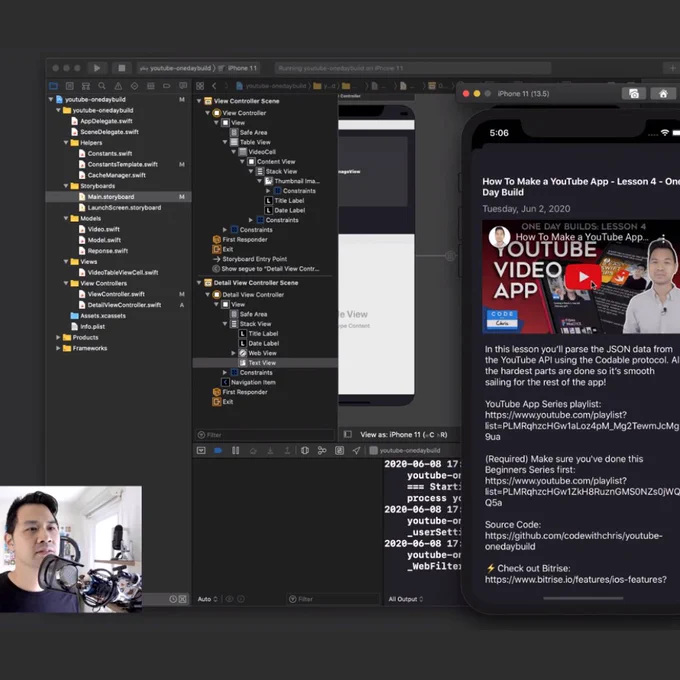Hide the debug area
The height and width of the screenshot is (680, 680).
click(201, 451)
